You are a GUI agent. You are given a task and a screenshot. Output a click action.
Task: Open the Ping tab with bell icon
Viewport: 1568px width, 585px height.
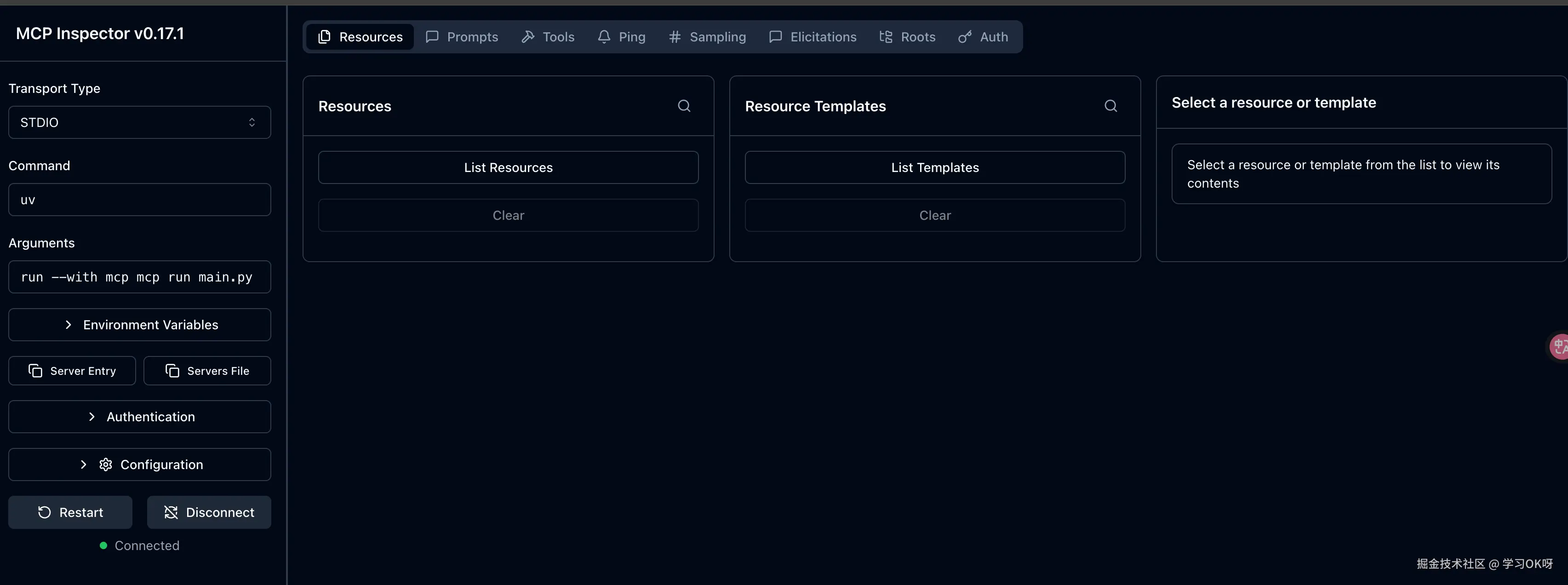coord(622,37)
